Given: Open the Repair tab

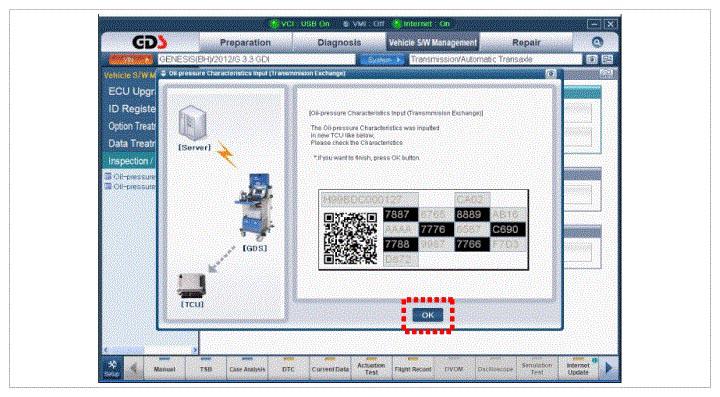Looking at the screenshot, I should pos(526,42).
